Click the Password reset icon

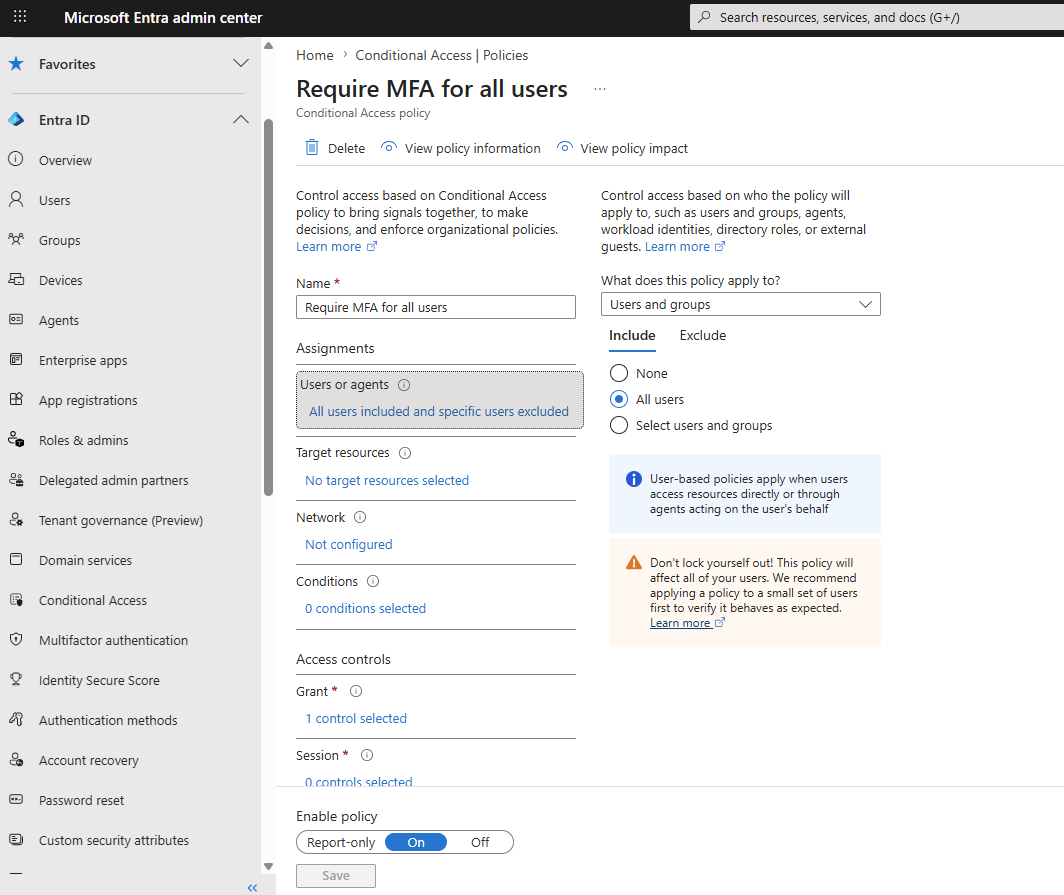(x=16, y=799)
